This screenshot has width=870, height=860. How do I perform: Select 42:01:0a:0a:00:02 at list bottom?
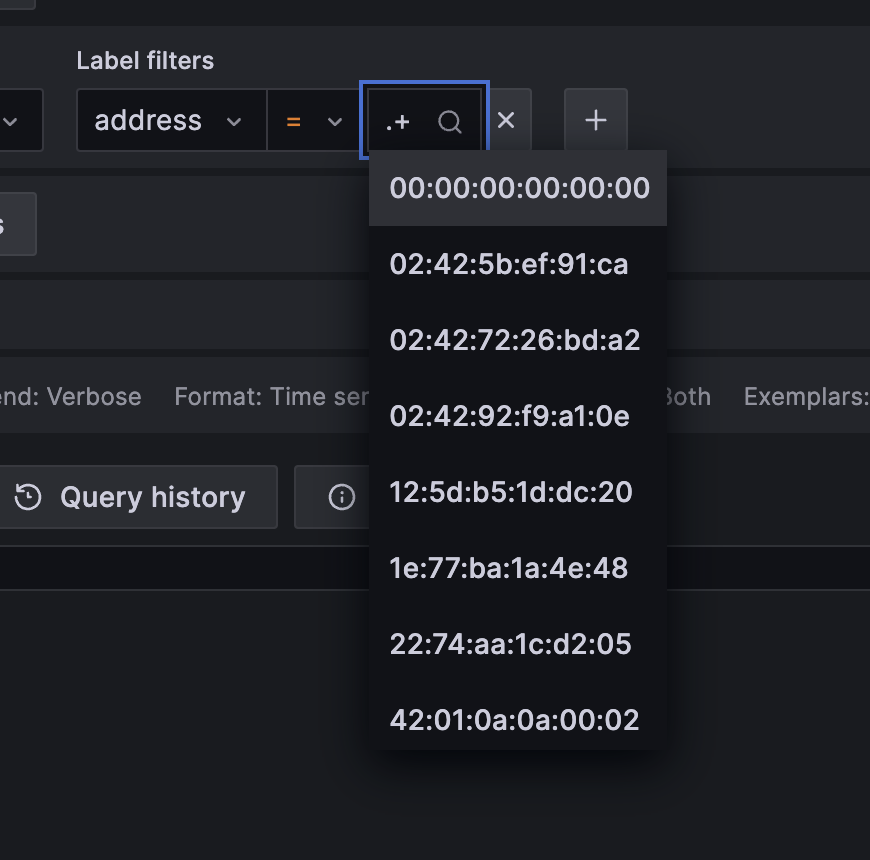[x=514, y=719]
